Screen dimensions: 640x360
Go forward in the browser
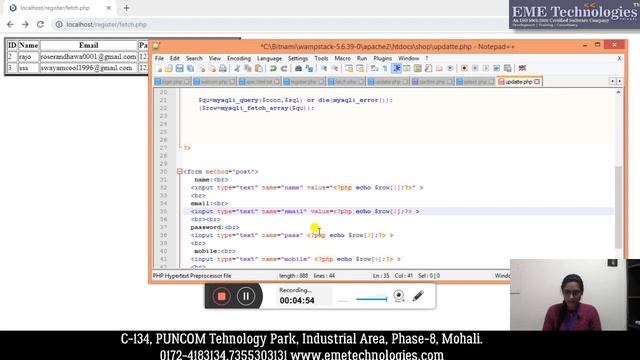point(25,24)
